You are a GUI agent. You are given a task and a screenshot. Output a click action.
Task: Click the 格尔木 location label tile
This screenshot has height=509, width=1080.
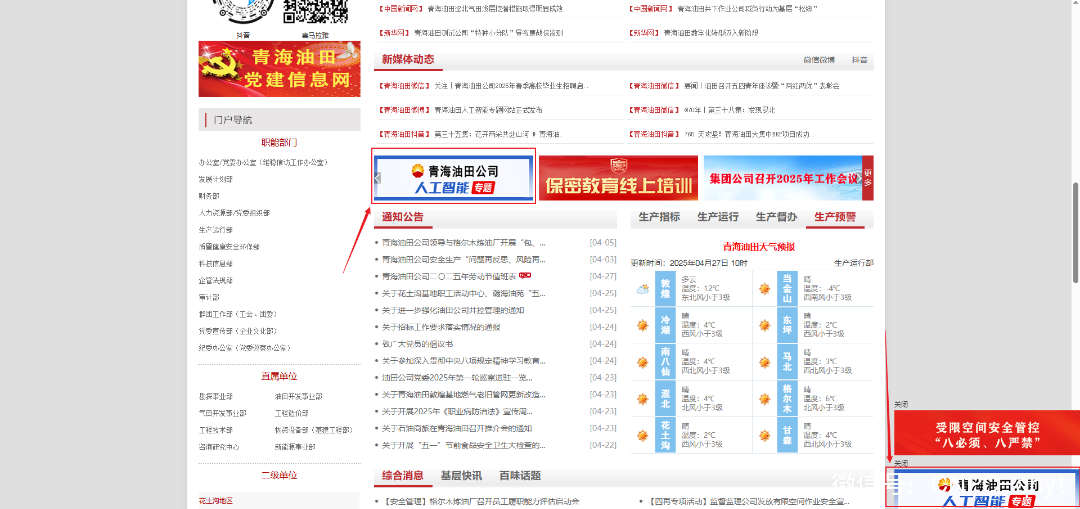point(787,398)
